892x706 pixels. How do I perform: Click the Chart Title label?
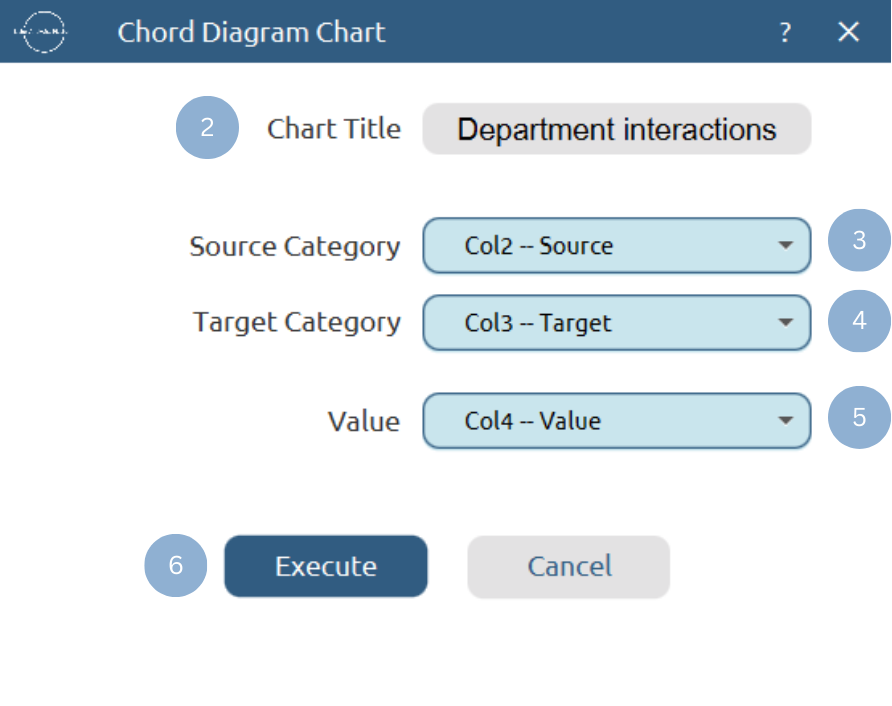tap(334, 128)
